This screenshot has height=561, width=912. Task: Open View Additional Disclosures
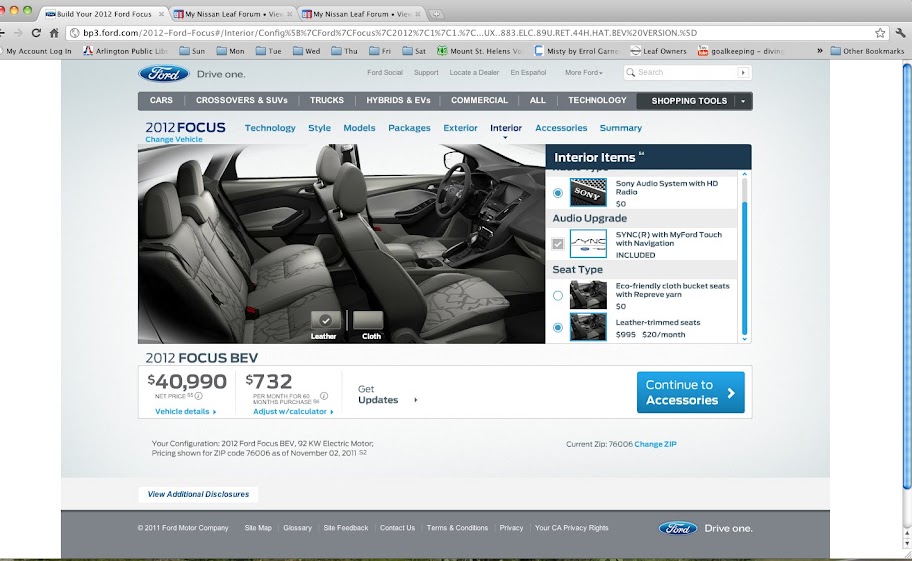point(198,494)
